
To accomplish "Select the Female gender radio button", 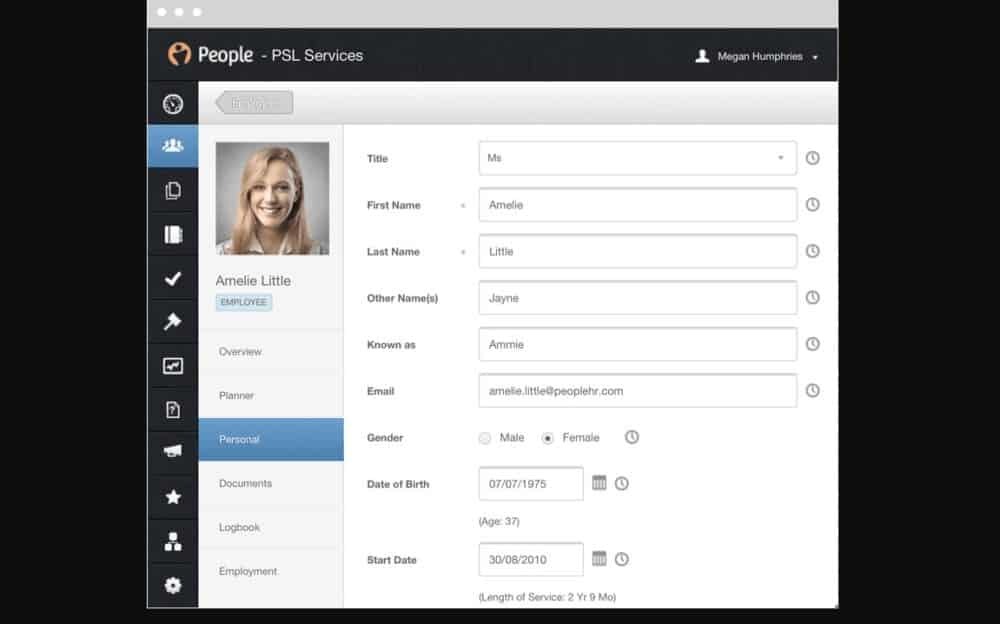I will point(547,438).
